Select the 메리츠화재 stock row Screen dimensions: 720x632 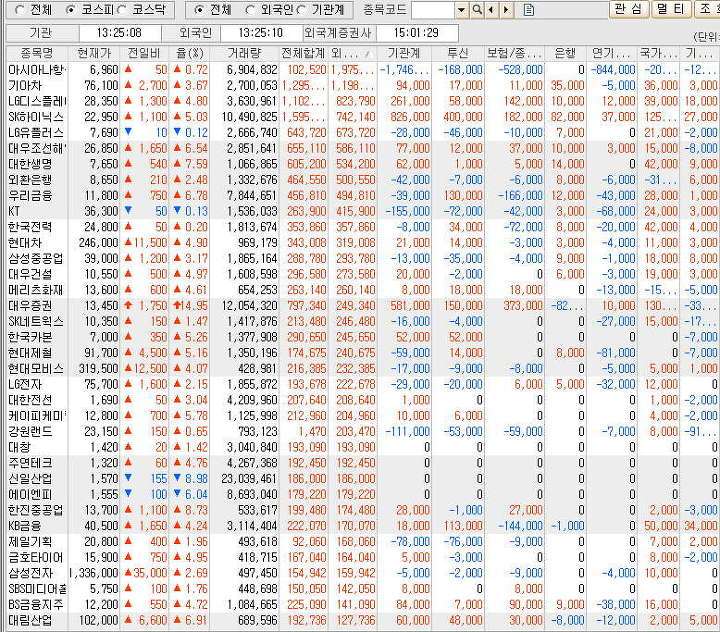[x=363, y=290]
